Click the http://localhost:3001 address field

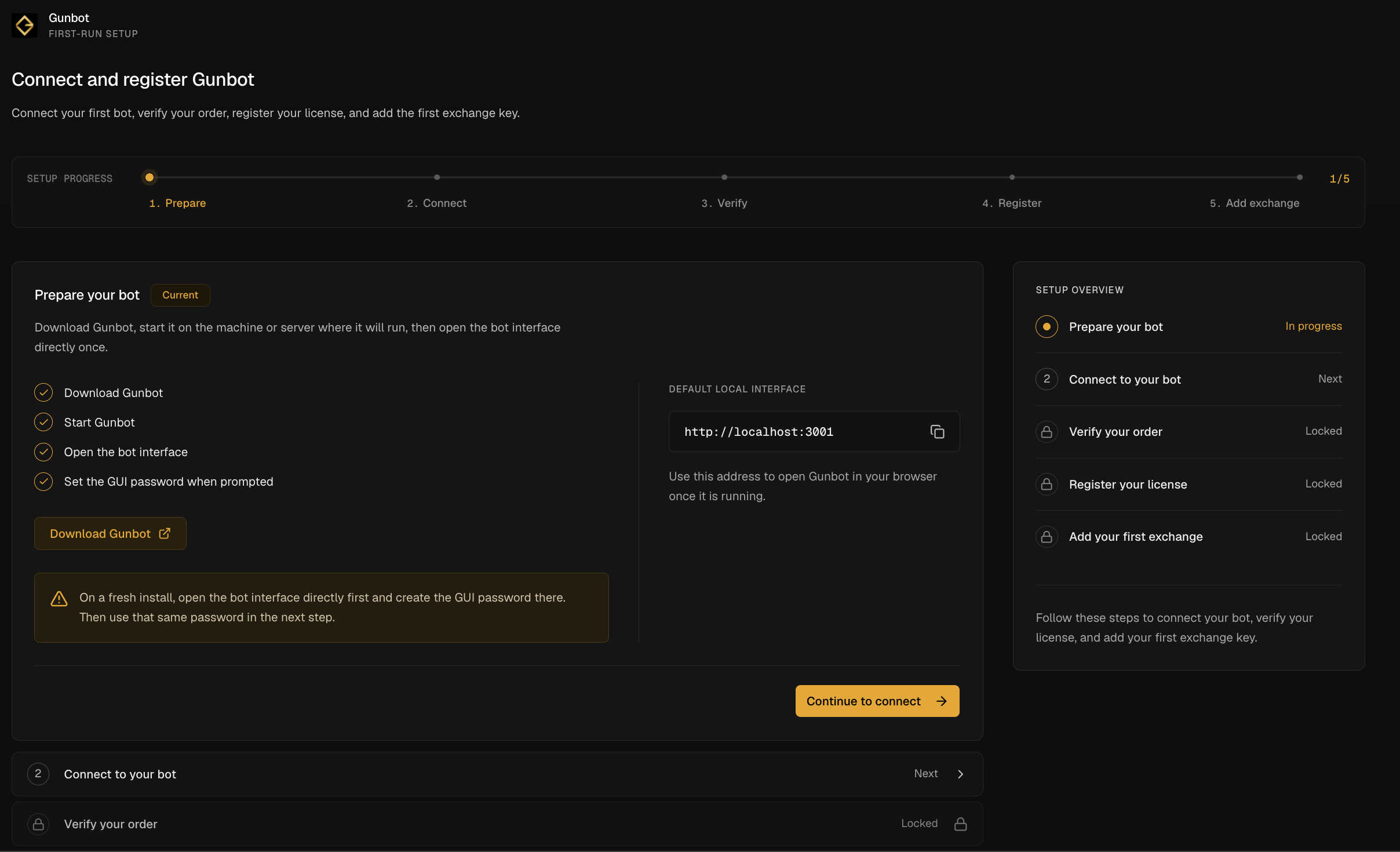[x=814, y=432]
